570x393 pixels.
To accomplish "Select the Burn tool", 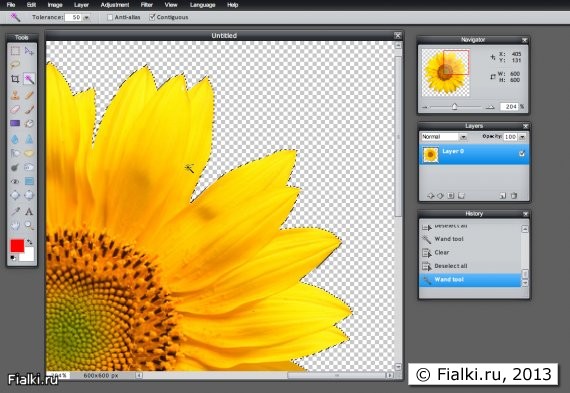I will coord(29,167).
